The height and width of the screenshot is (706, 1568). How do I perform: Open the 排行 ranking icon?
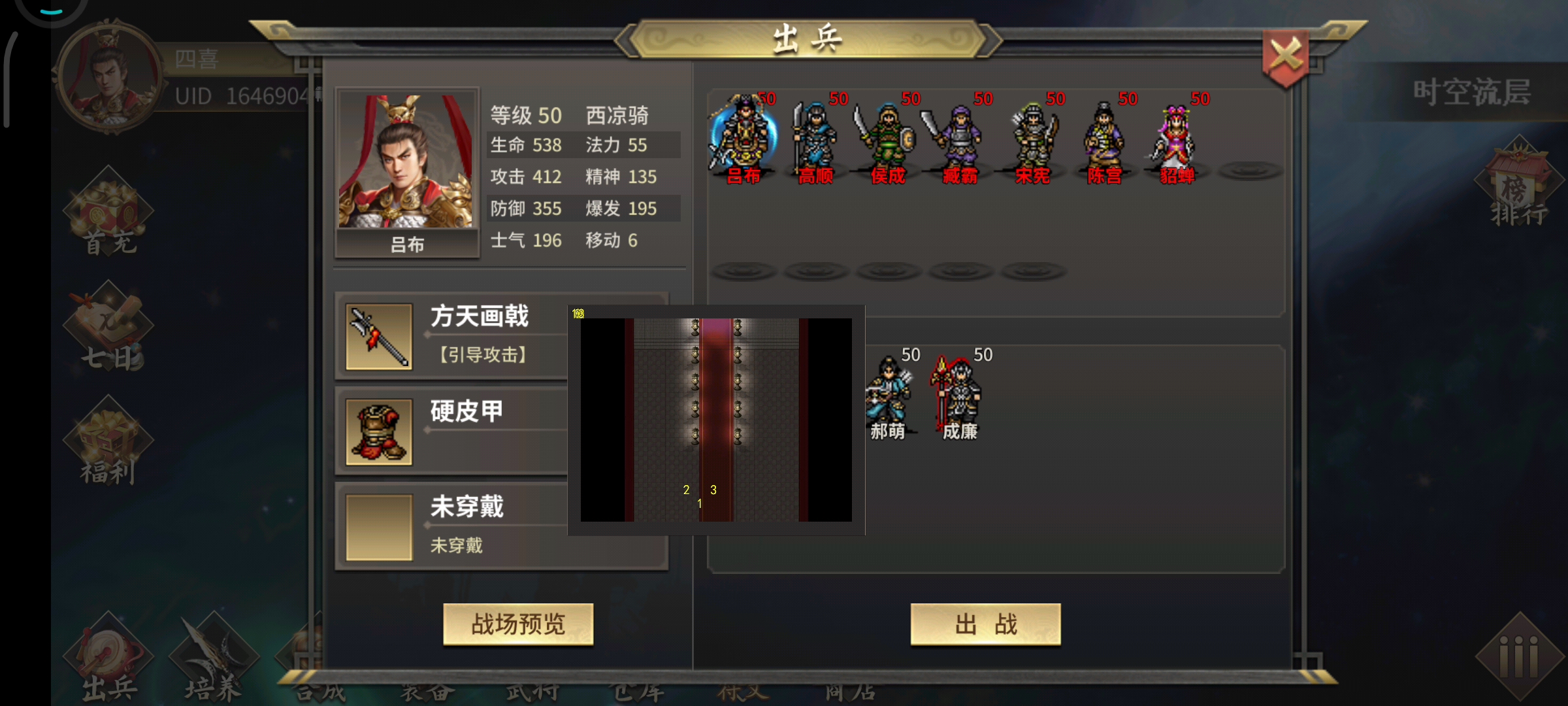click(x=1520, y=182)
